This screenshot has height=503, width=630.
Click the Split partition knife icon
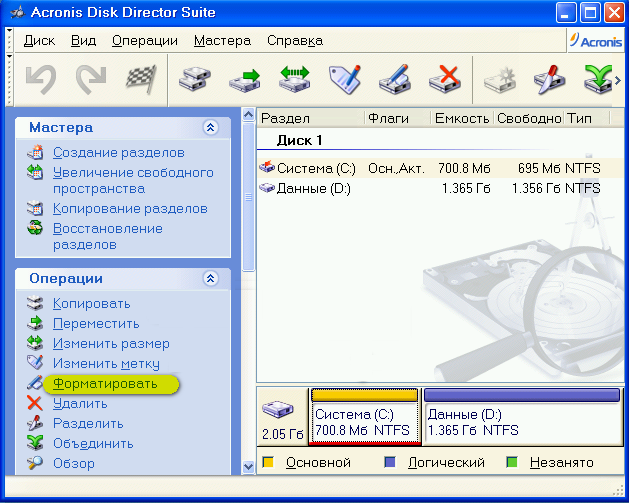(x=550, y=80)
